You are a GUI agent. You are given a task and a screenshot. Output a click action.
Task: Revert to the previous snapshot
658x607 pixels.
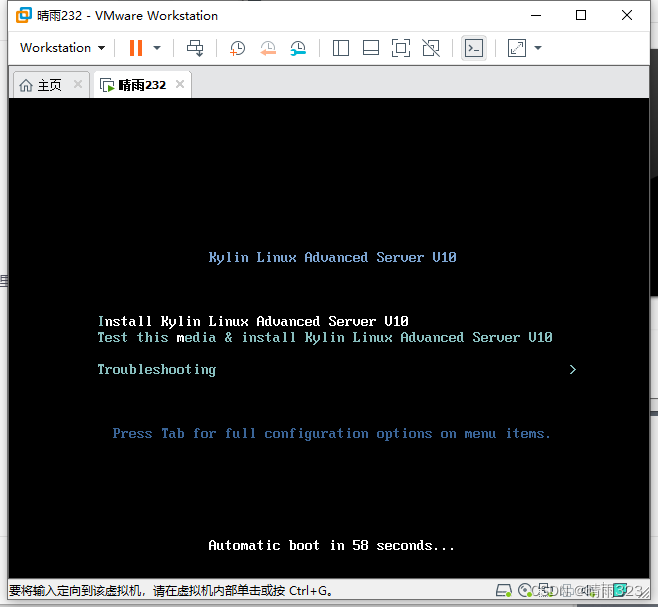268,48
